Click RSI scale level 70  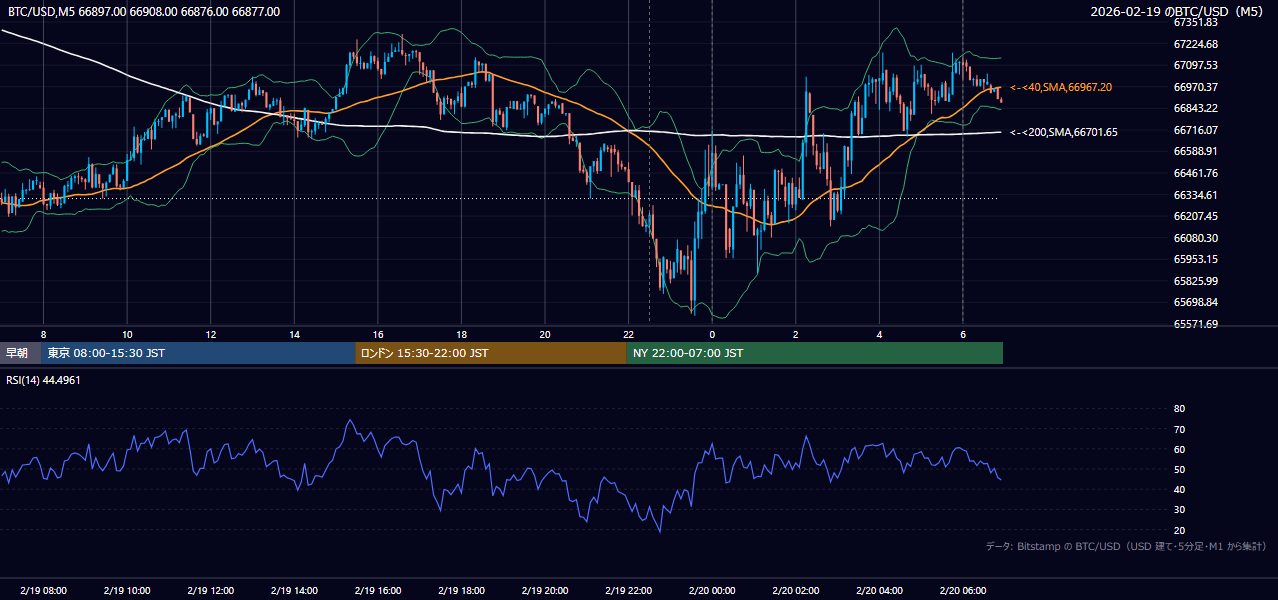pyautogui.click(x=1179, y=429)
